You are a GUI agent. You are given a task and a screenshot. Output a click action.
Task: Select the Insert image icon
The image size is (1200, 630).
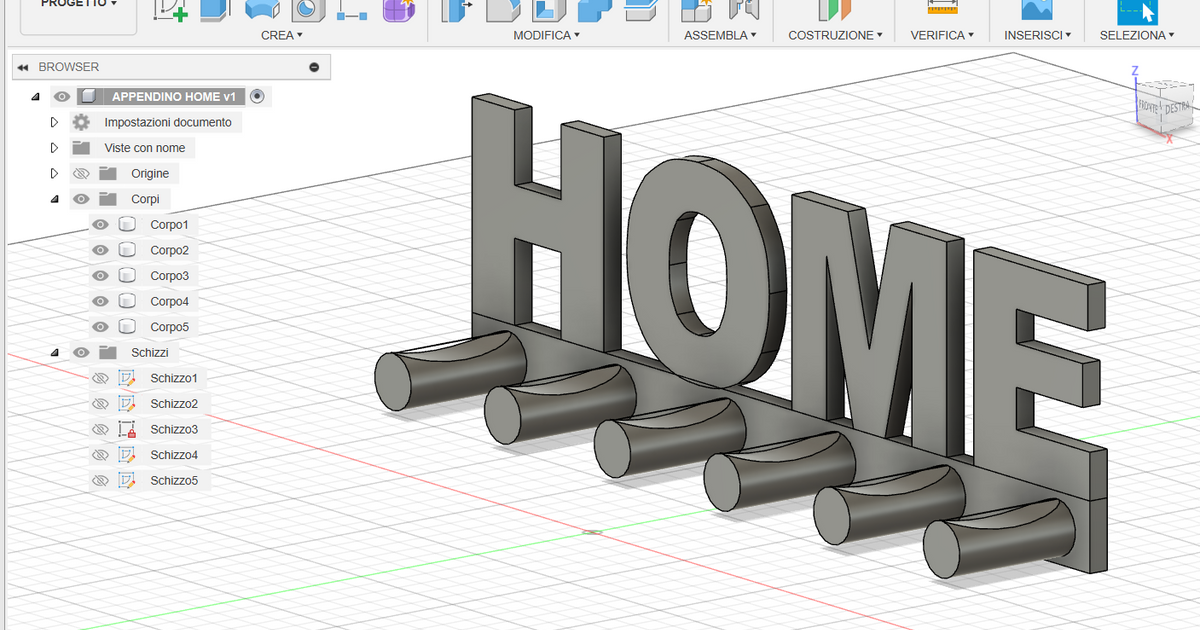pos(1037,8)
